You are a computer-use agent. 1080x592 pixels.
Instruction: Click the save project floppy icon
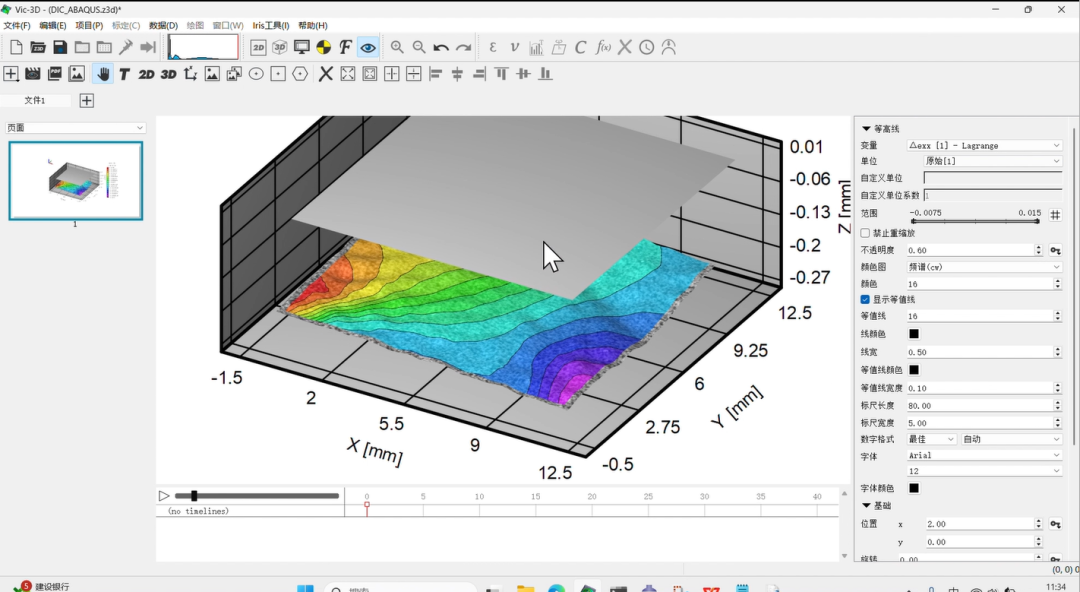[x=60, y=47]
